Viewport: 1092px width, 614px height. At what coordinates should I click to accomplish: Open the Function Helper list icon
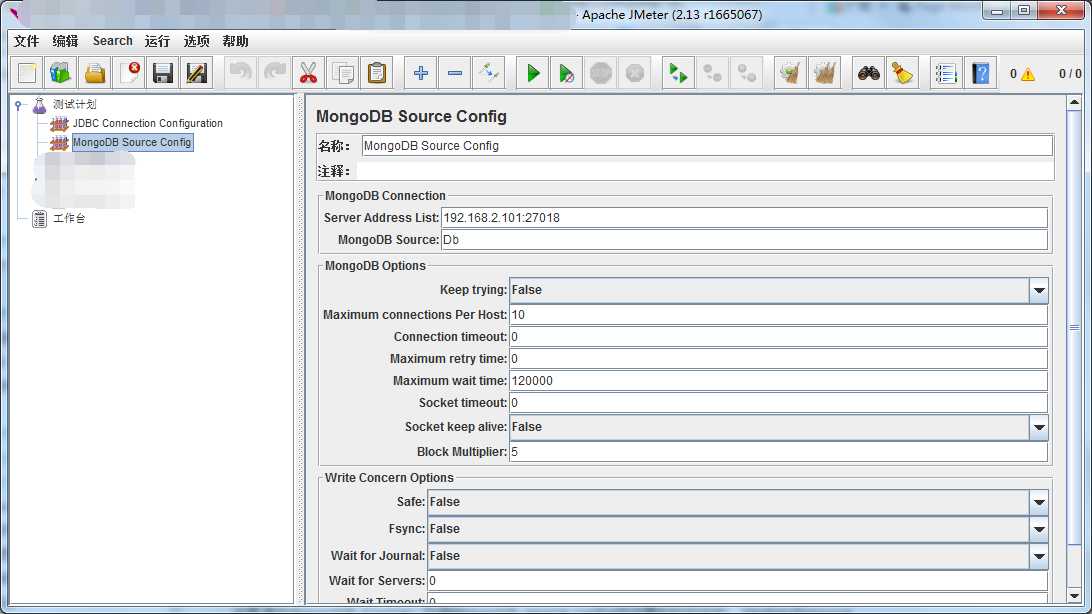(946, 73)
